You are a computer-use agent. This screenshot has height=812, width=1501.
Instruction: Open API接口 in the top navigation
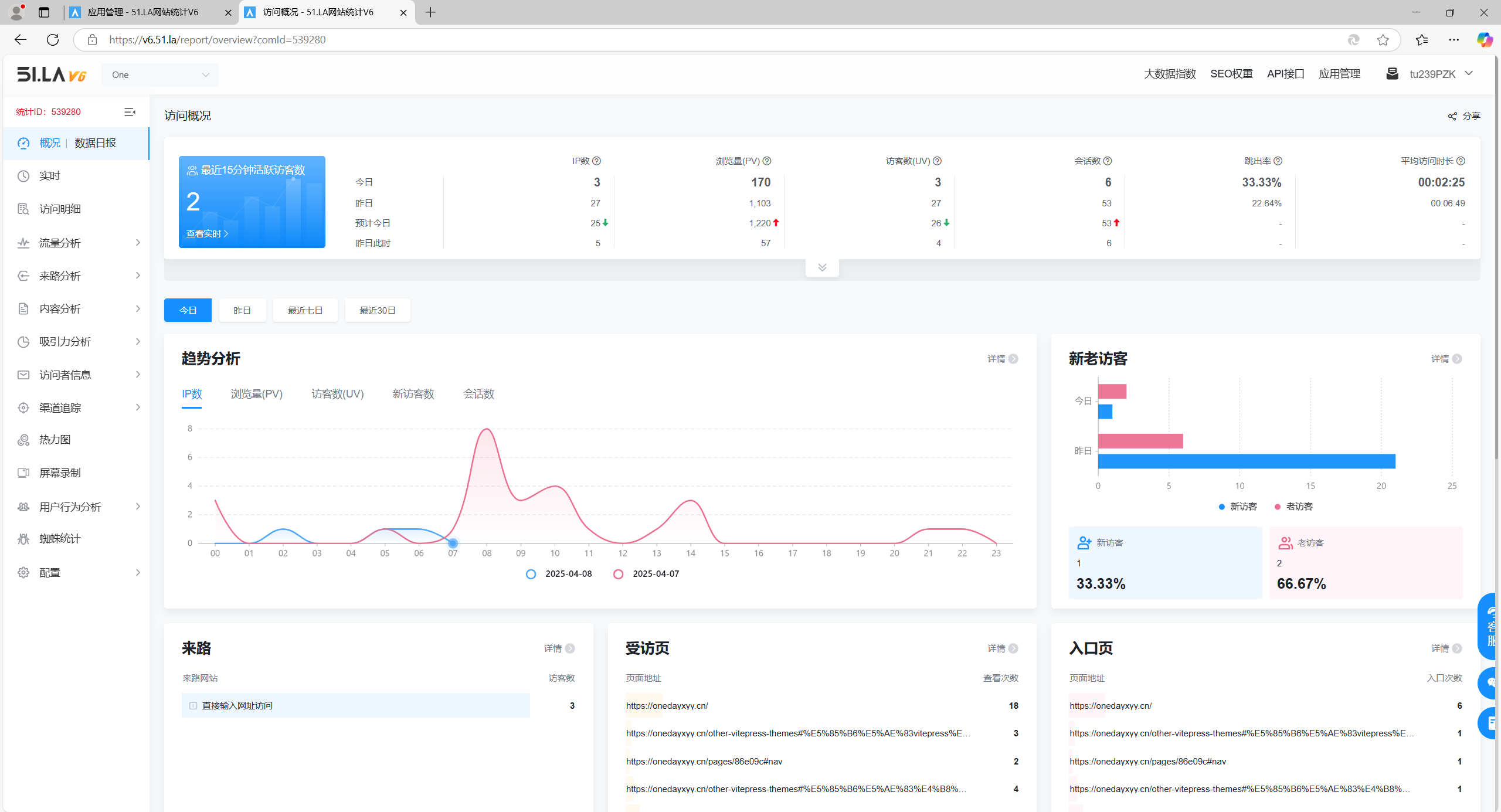click(x=1286, y=73)
